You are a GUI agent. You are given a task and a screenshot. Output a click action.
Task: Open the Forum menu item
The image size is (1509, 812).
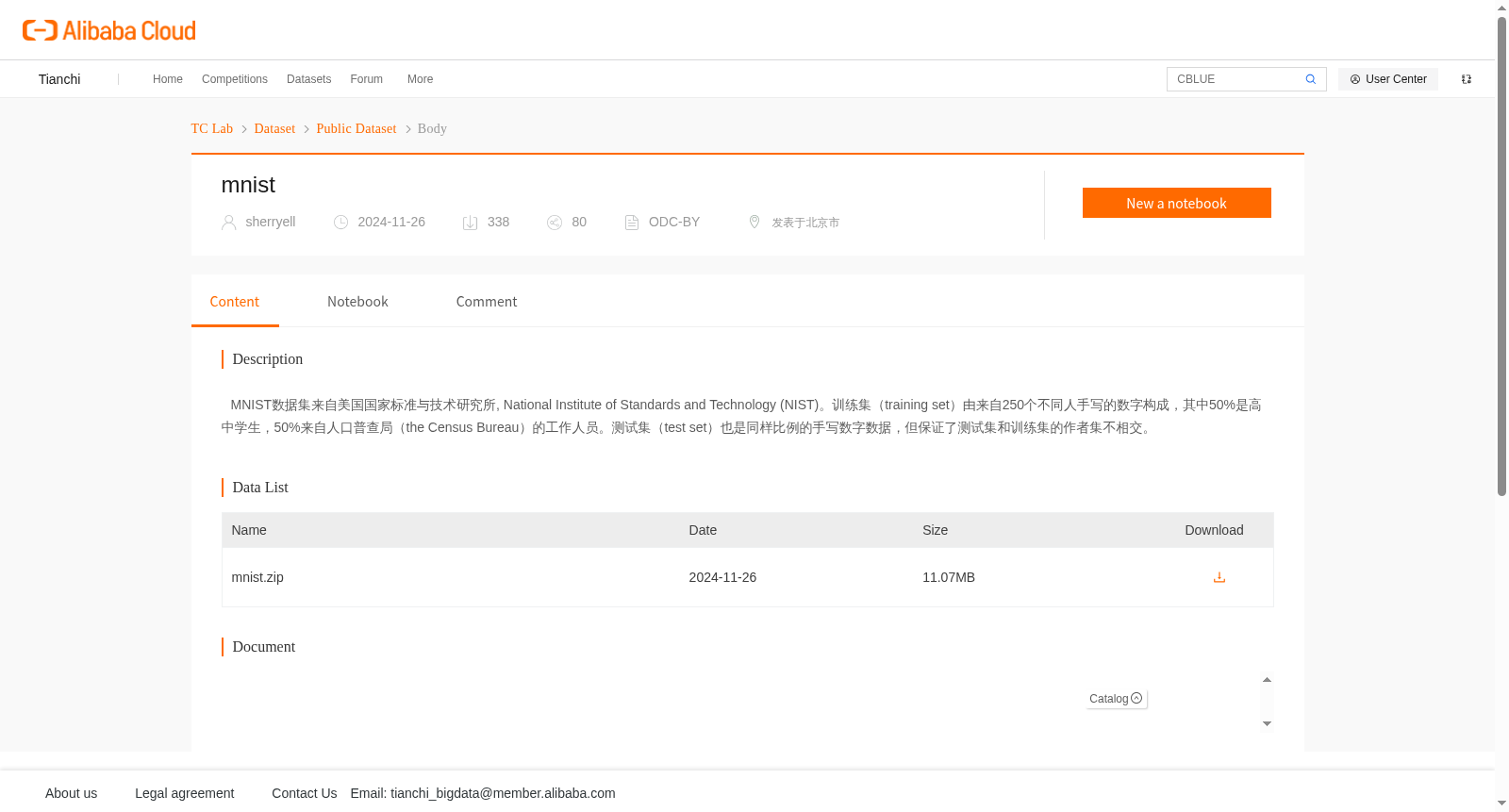pos(367,79)
